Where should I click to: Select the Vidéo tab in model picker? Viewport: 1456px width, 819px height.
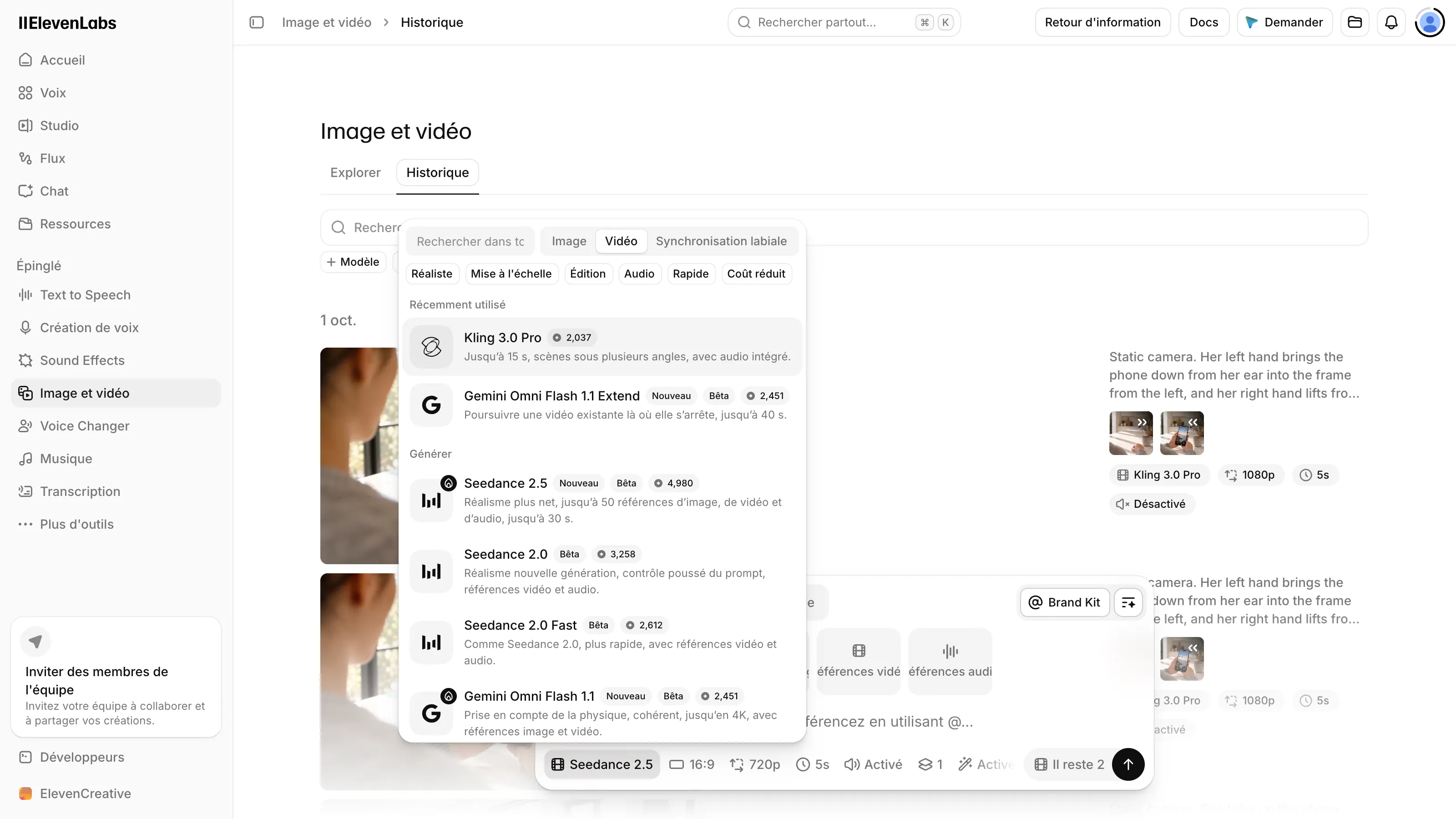[x=621, y=241]
